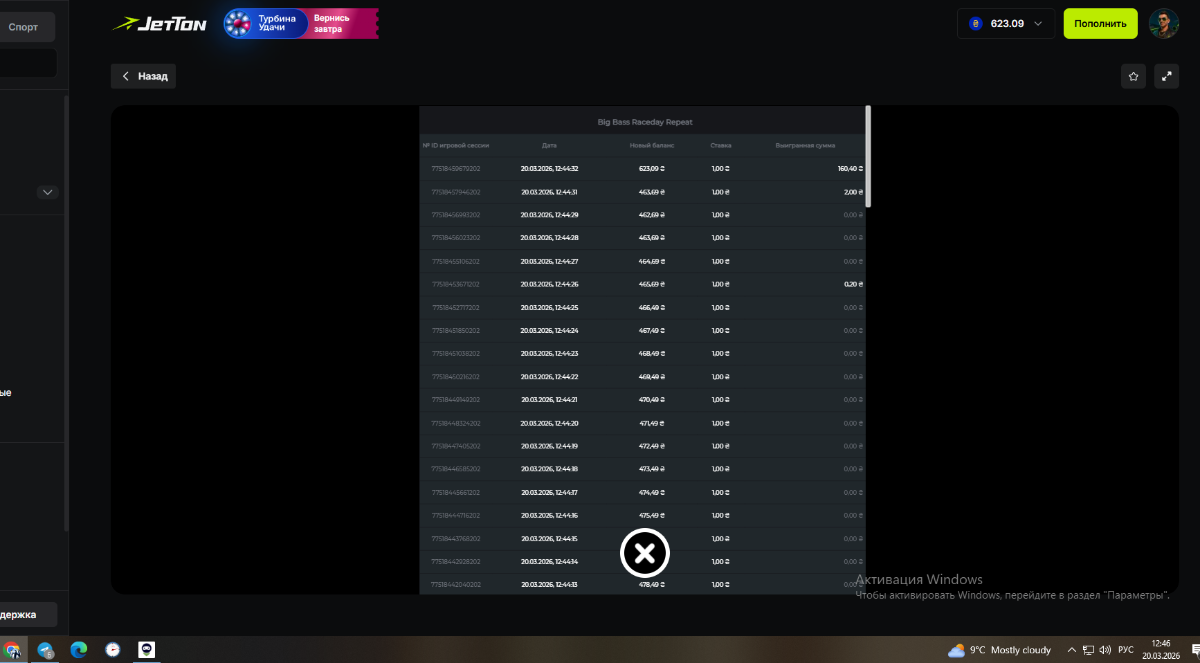
Task: Open the Турбина Удачи wheel promo
Action: pos(300,23)
